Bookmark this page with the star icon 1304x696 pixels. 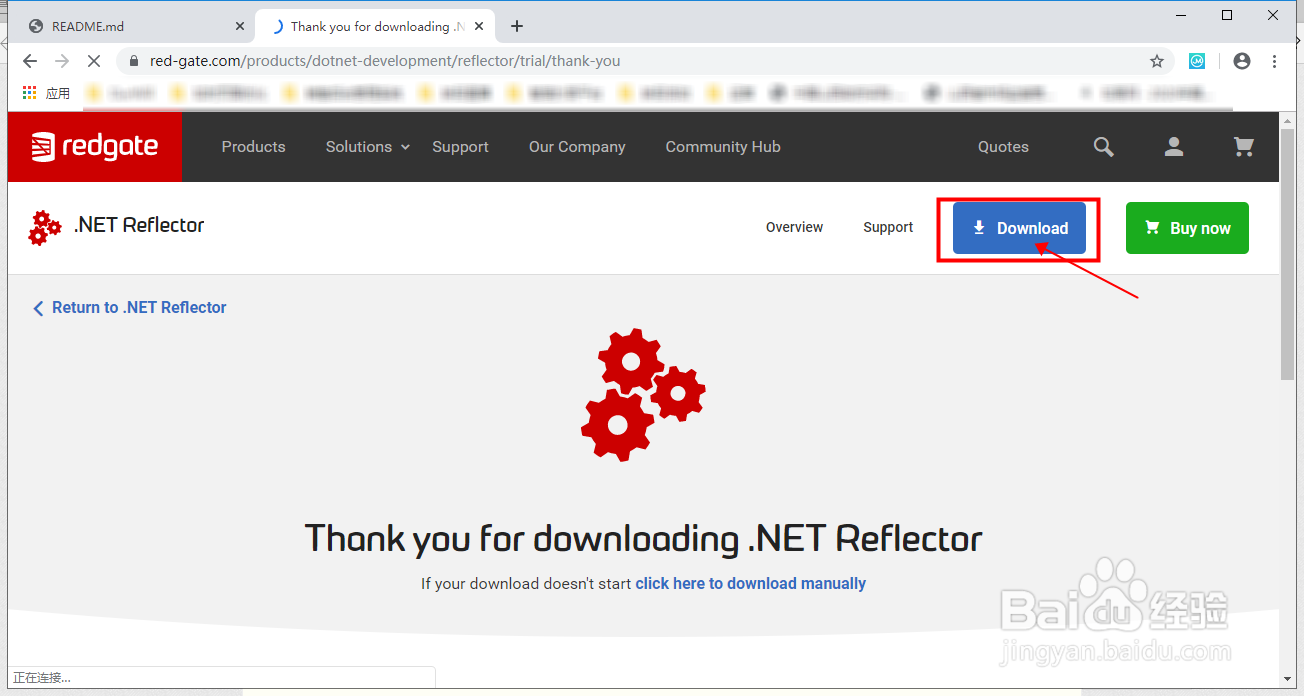1157,61
